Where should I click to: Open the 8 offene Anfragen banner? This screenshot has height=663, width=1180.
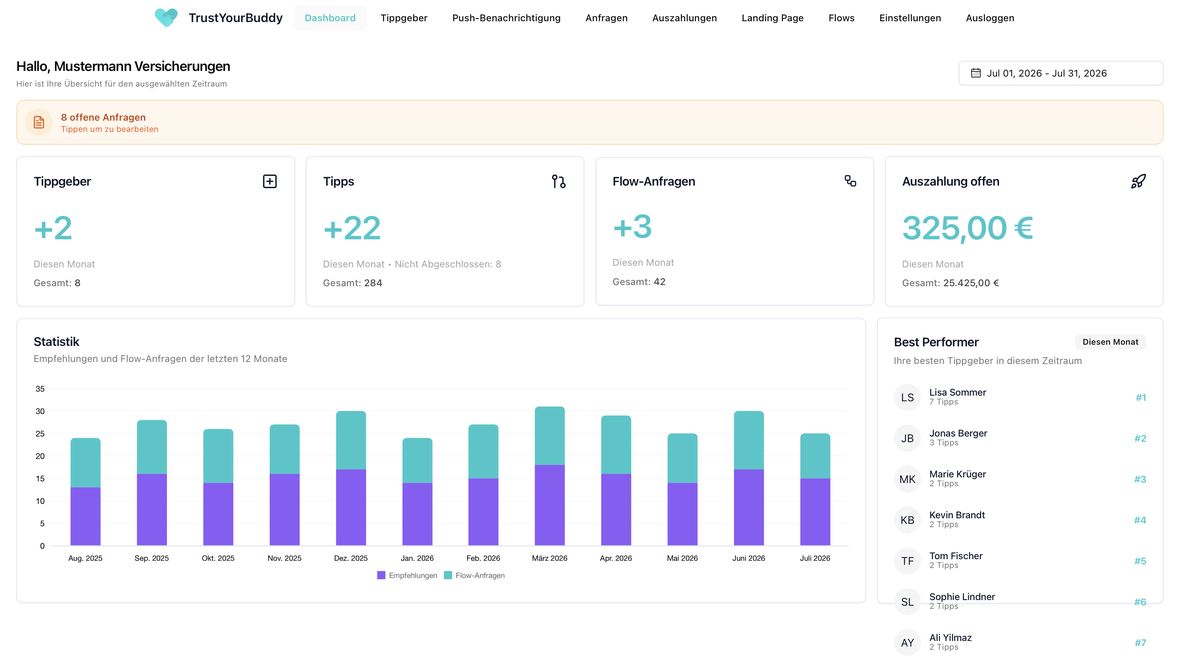click(x=590, y=122)
